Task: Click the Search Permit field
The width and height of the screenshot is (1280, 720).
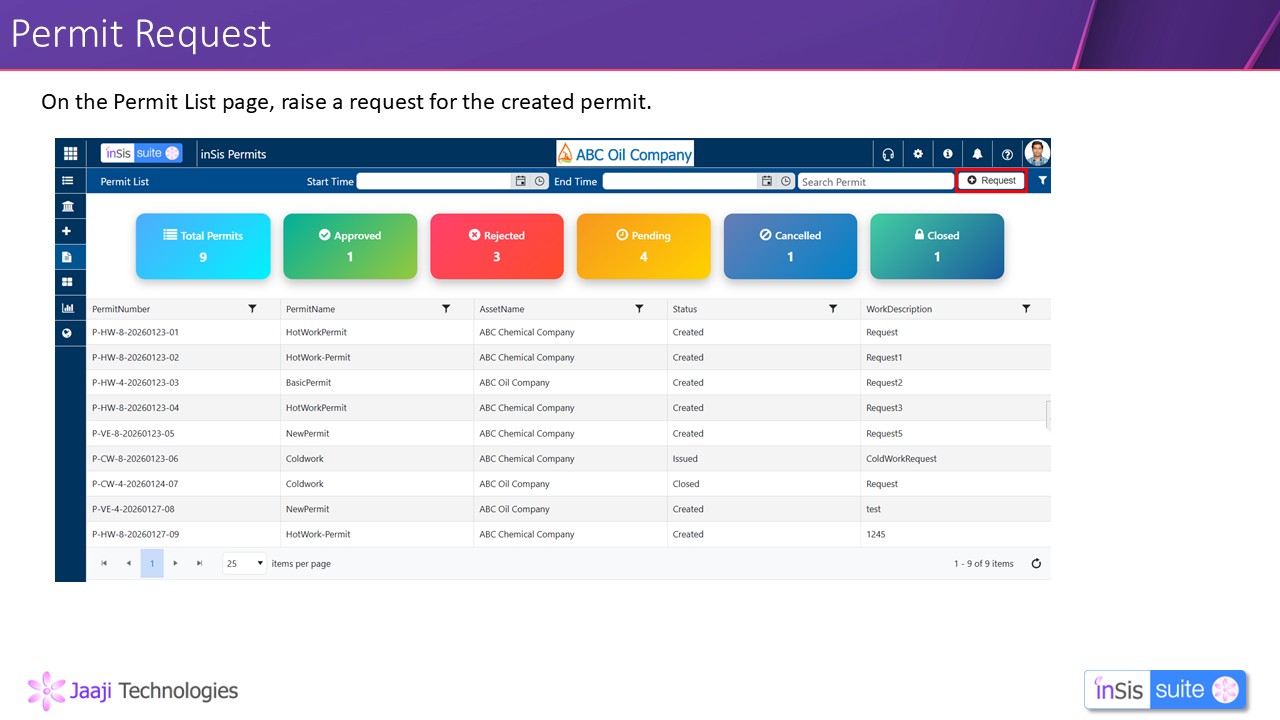Action: coord(875,182)
